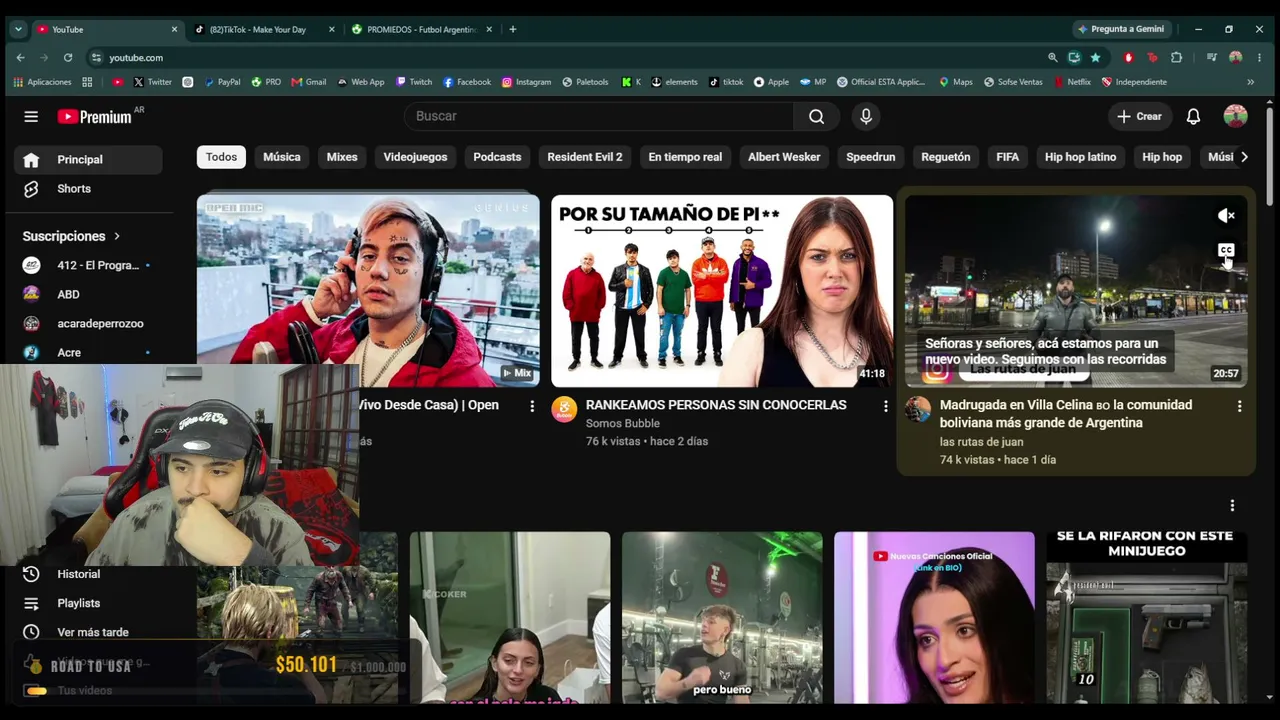This screenshot has width=1280, height=720.
Task: Open the ABD subscription channel
Action: click(x=88, y=294)
